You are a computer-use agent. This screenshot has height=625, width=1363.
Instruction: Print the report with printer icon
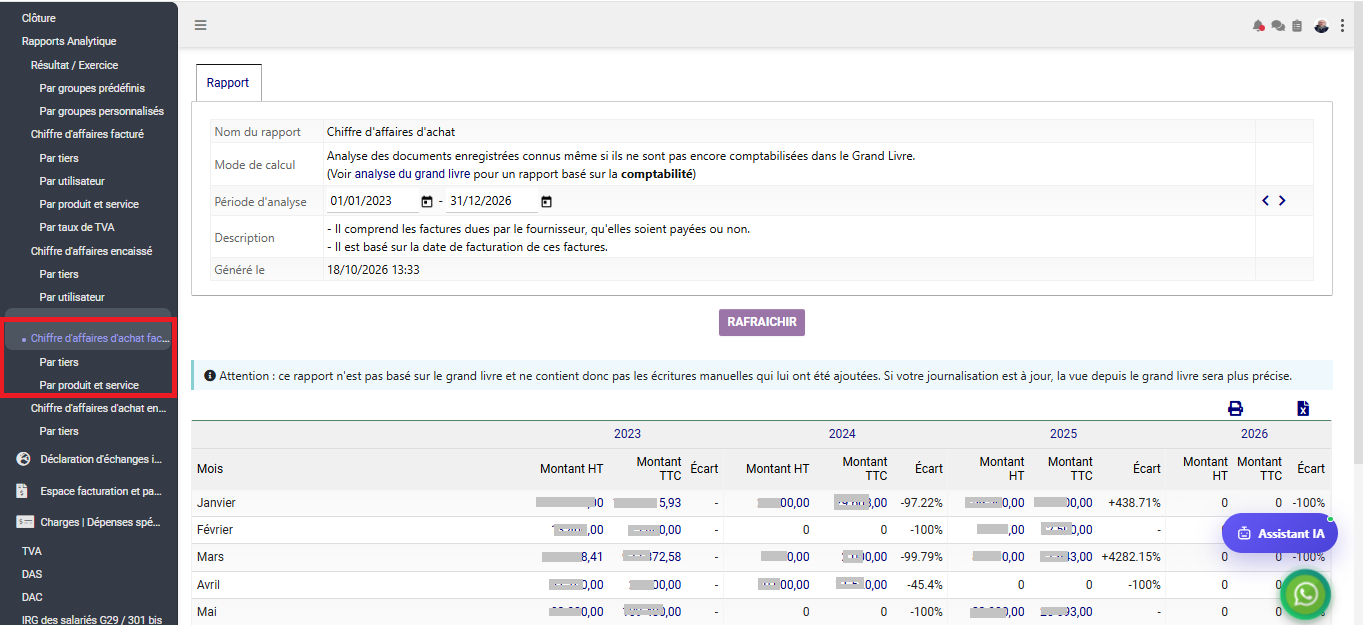[x=1235, y=408]
